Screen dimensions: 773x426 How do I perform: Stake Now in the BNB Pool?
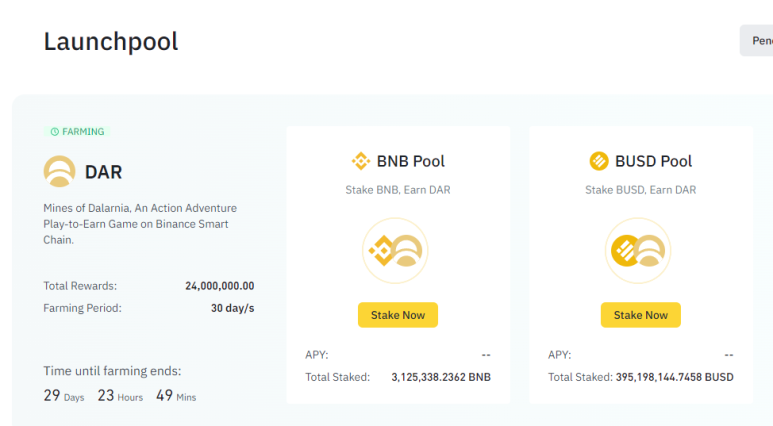click(x=398, y=315)
